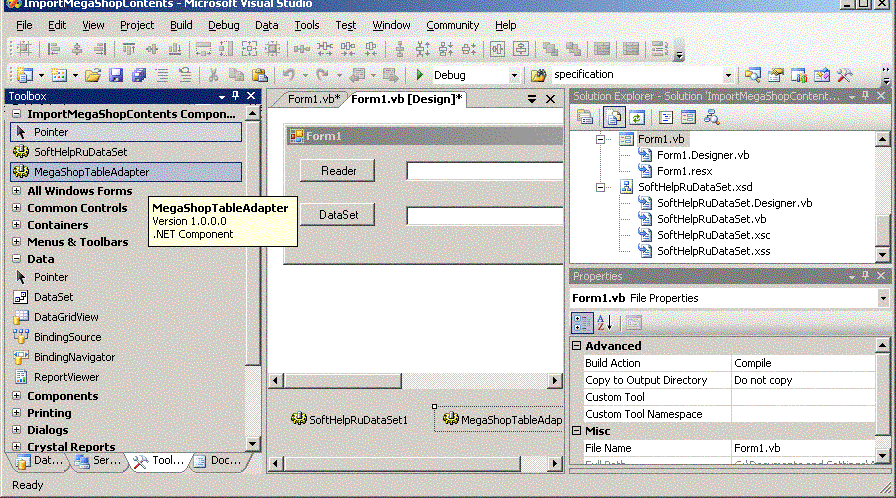Select SoftHelpRuDataSet1 in component tray
The height and width of the screenshot is (498, 896).
tap(349, 420)
